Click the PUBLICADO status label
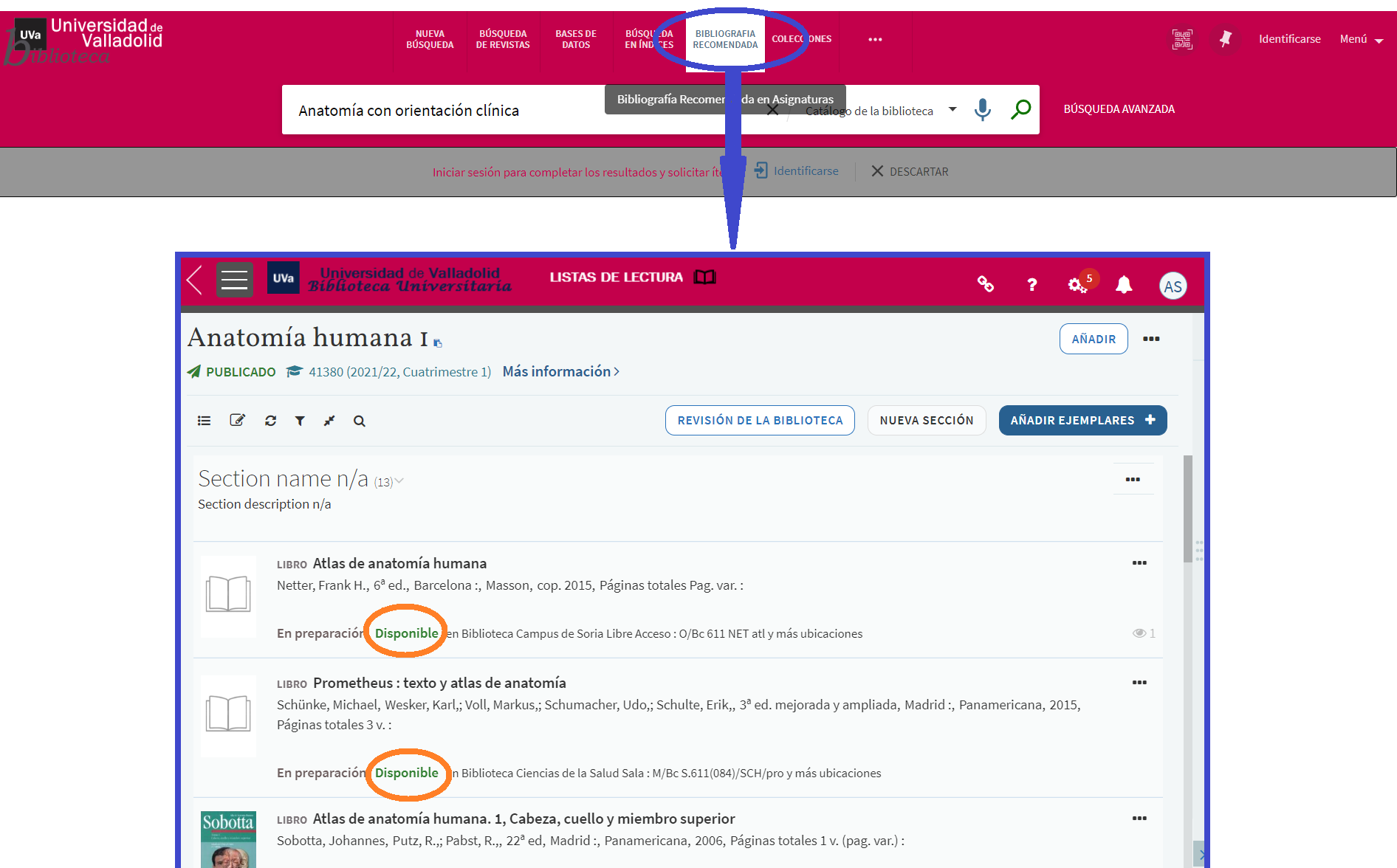Screen dimensions: 1397x868 pyautogui.click(x=241, y=372)
